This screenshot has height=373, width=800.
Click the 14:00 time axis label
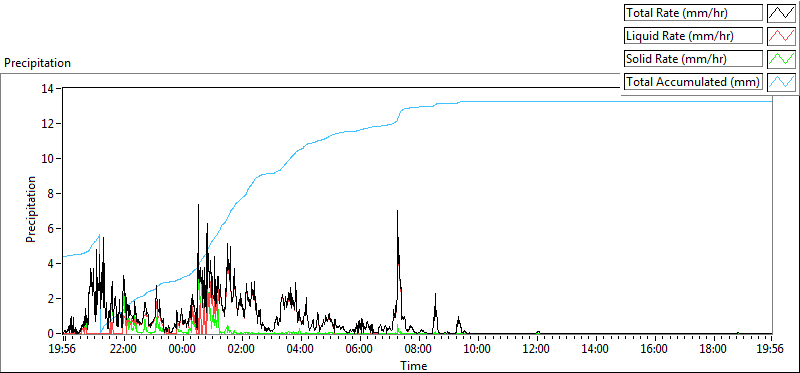point(595,350)
